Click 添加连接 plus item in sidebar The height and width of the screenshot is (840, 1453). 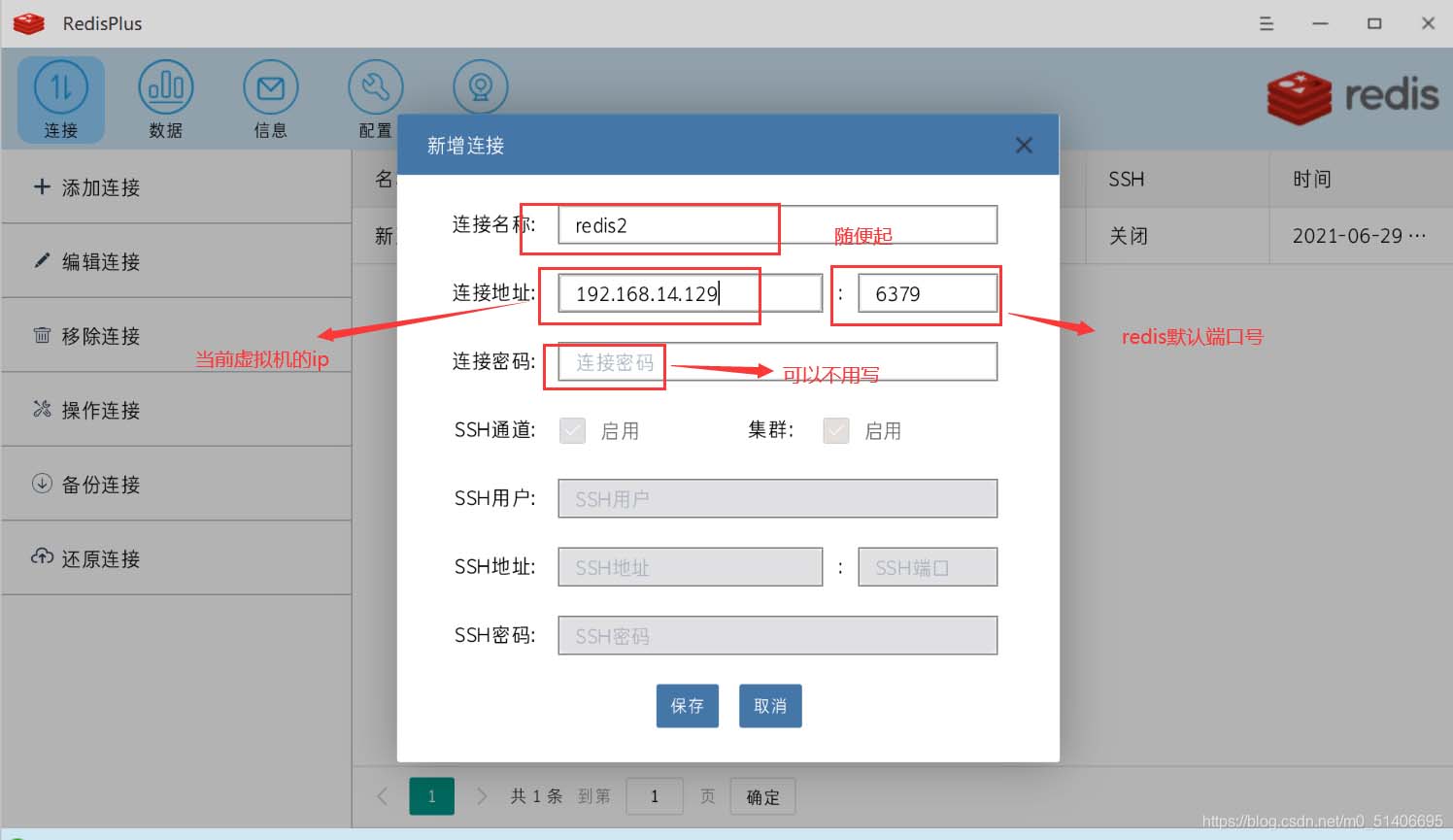click(x=87, y=187)
